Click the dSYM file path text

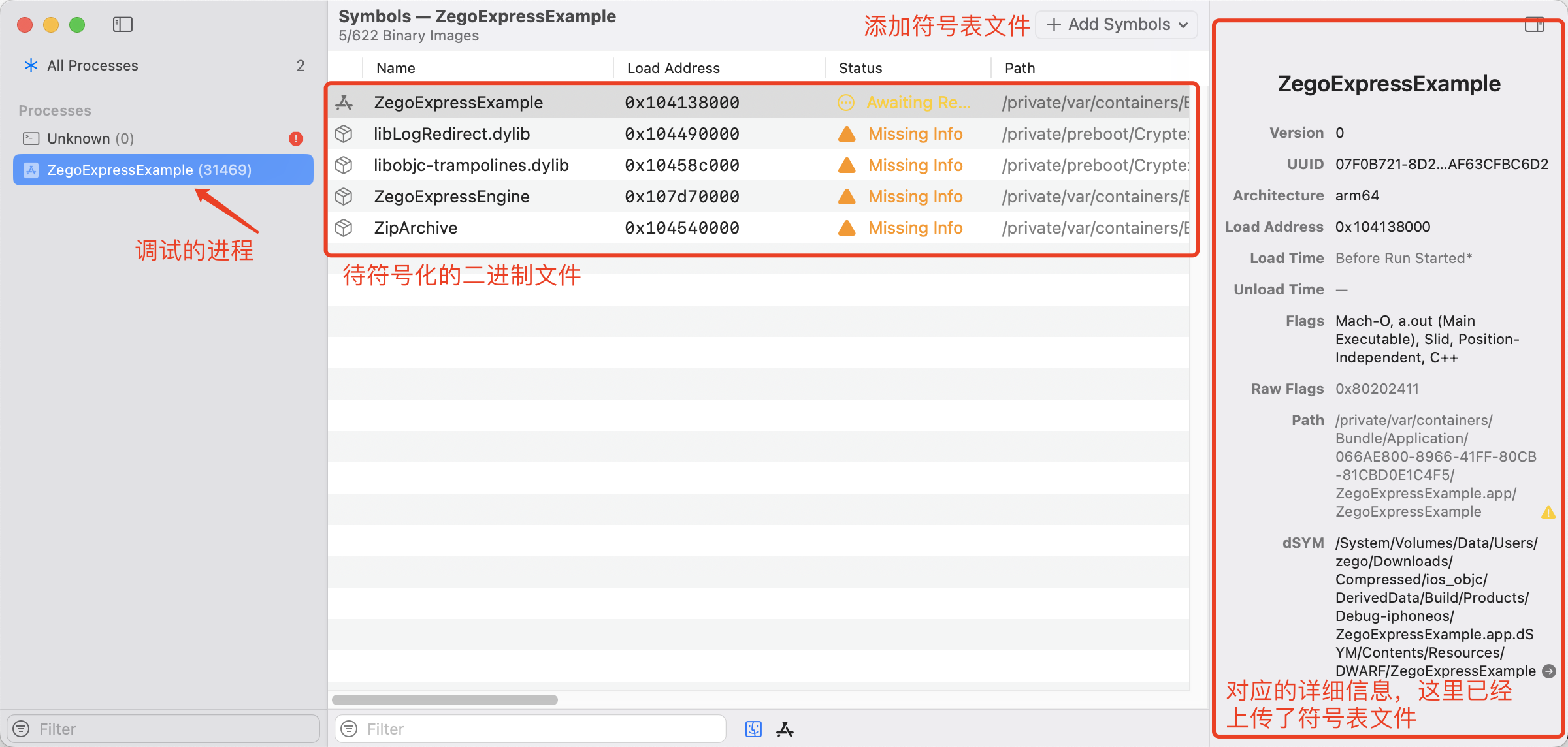[1436, 607]
